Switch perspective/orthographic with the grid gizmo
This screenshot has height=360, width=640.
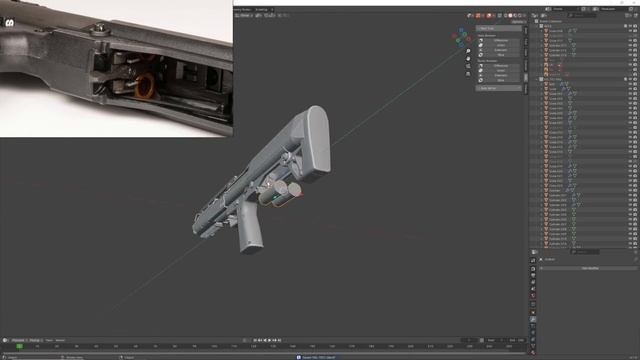point(468,73)
